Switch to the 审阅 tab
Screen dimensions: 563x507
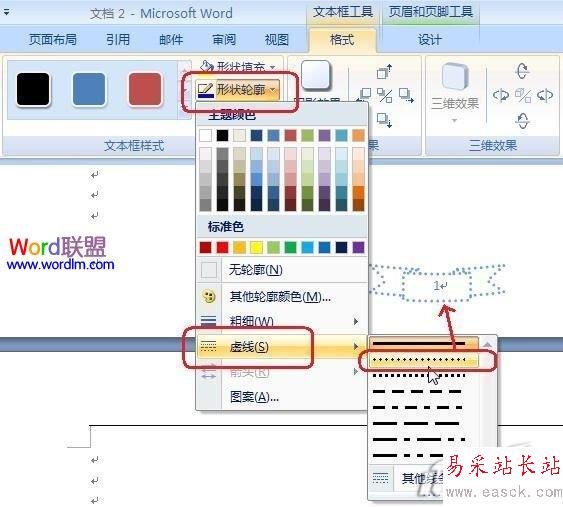point(224,39)
